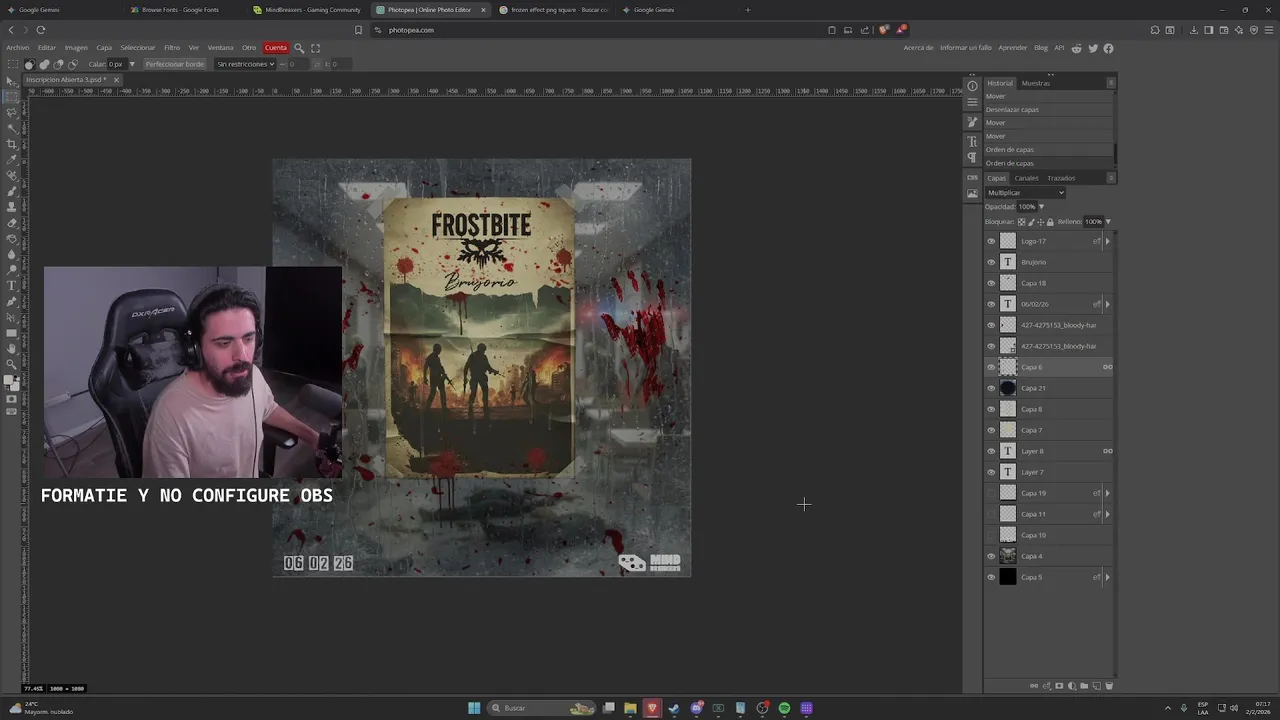
Task: Select the Spot Healing tool
Action: pos(12,175)
